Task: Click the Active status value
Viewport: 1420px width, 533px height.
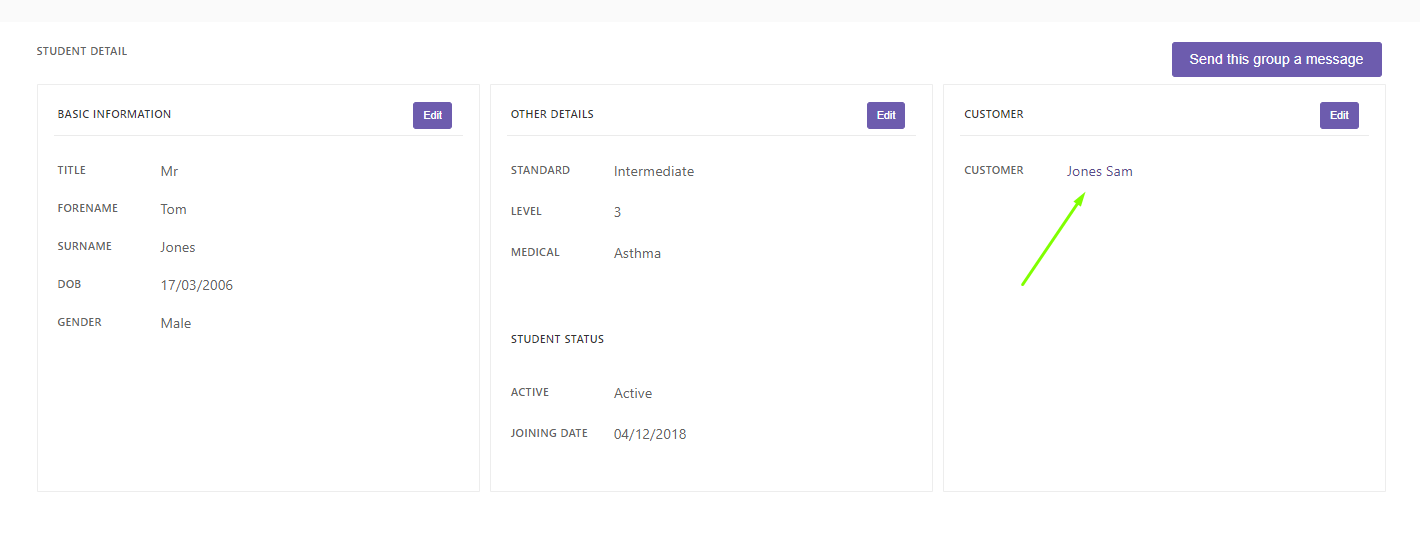Action: (633, 393)
